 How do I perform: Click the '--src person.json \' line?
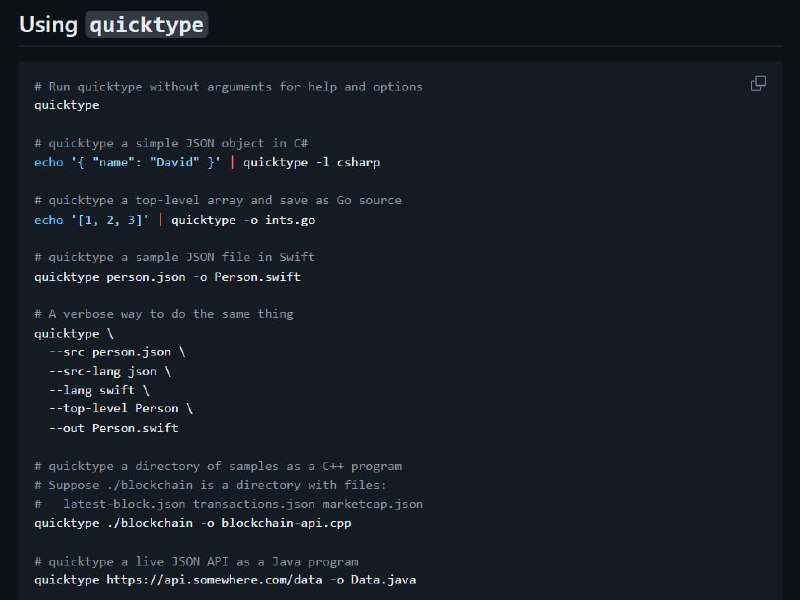point(117,352)
